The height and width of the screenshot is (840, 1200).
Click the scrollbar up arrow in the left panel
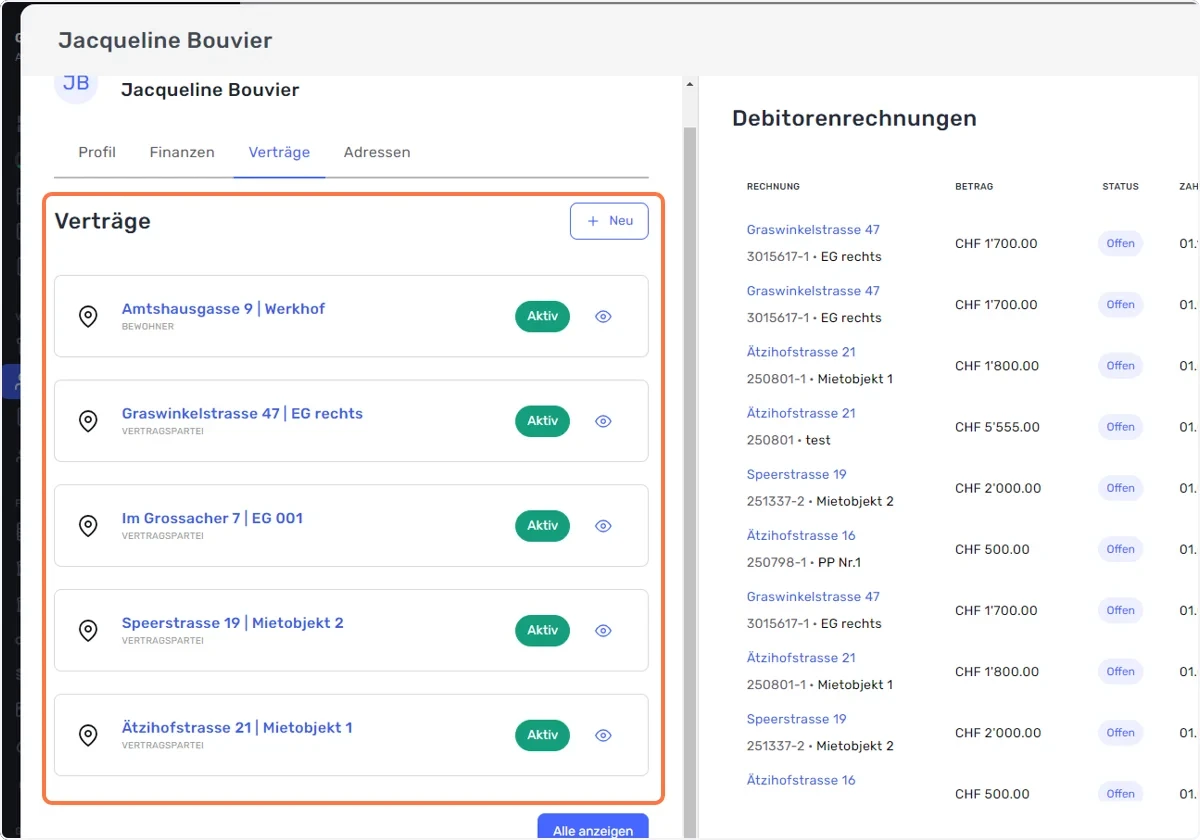[689, 85]
